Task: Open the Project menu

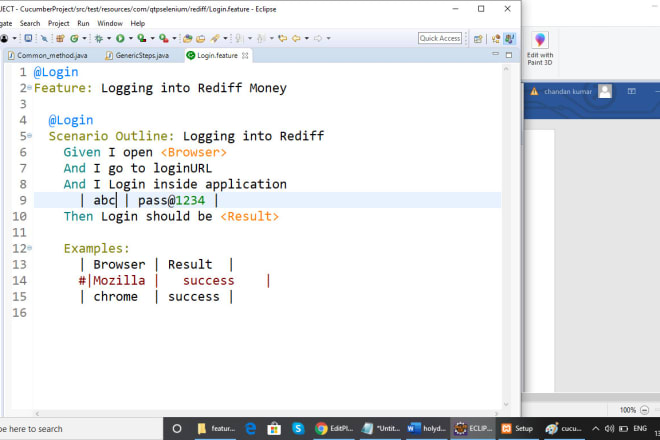Action: pyautogui.click(x=59, y=24)
